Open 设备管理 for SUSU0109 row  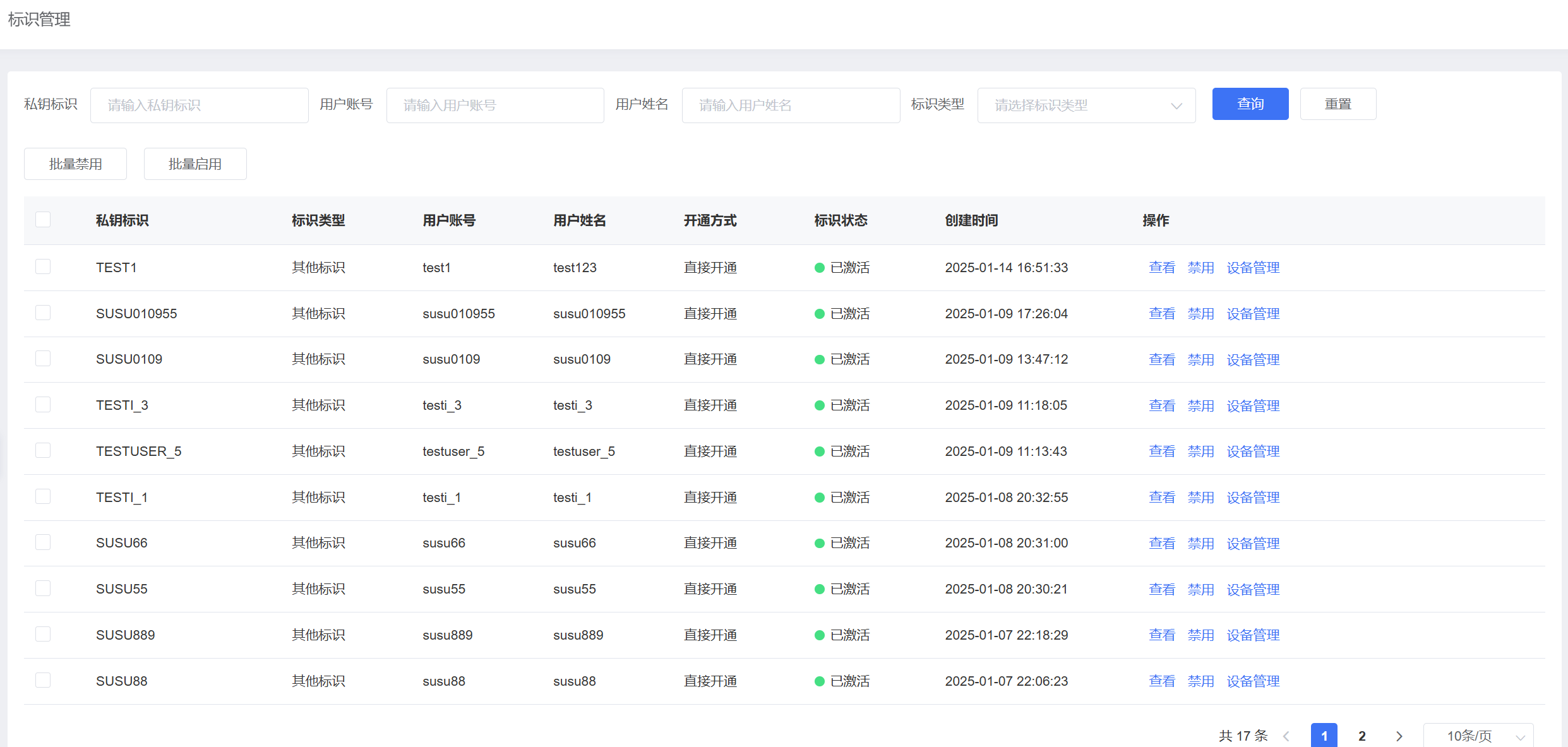tap(1254, 360)
